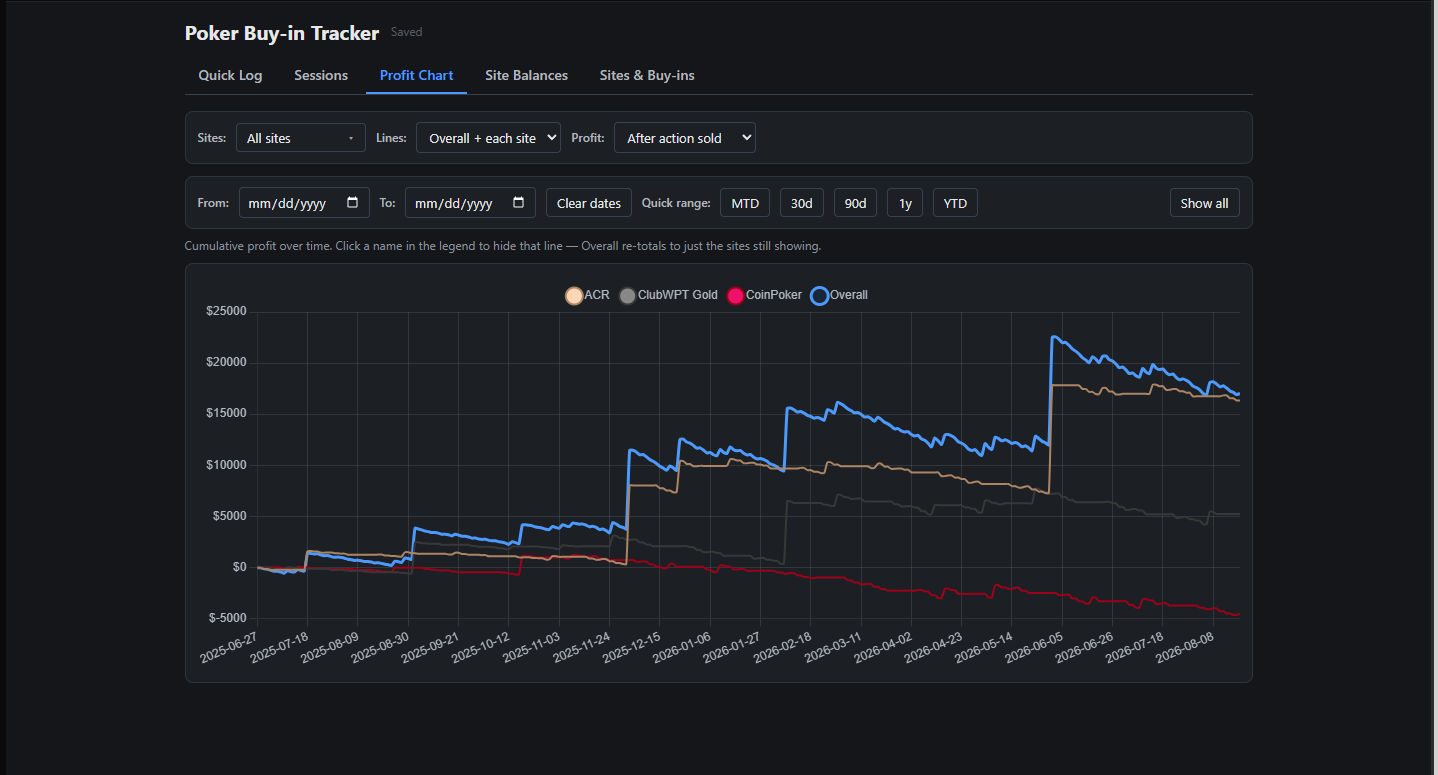Click the Saved status text

pyautogui.click(x=406, y=32)
